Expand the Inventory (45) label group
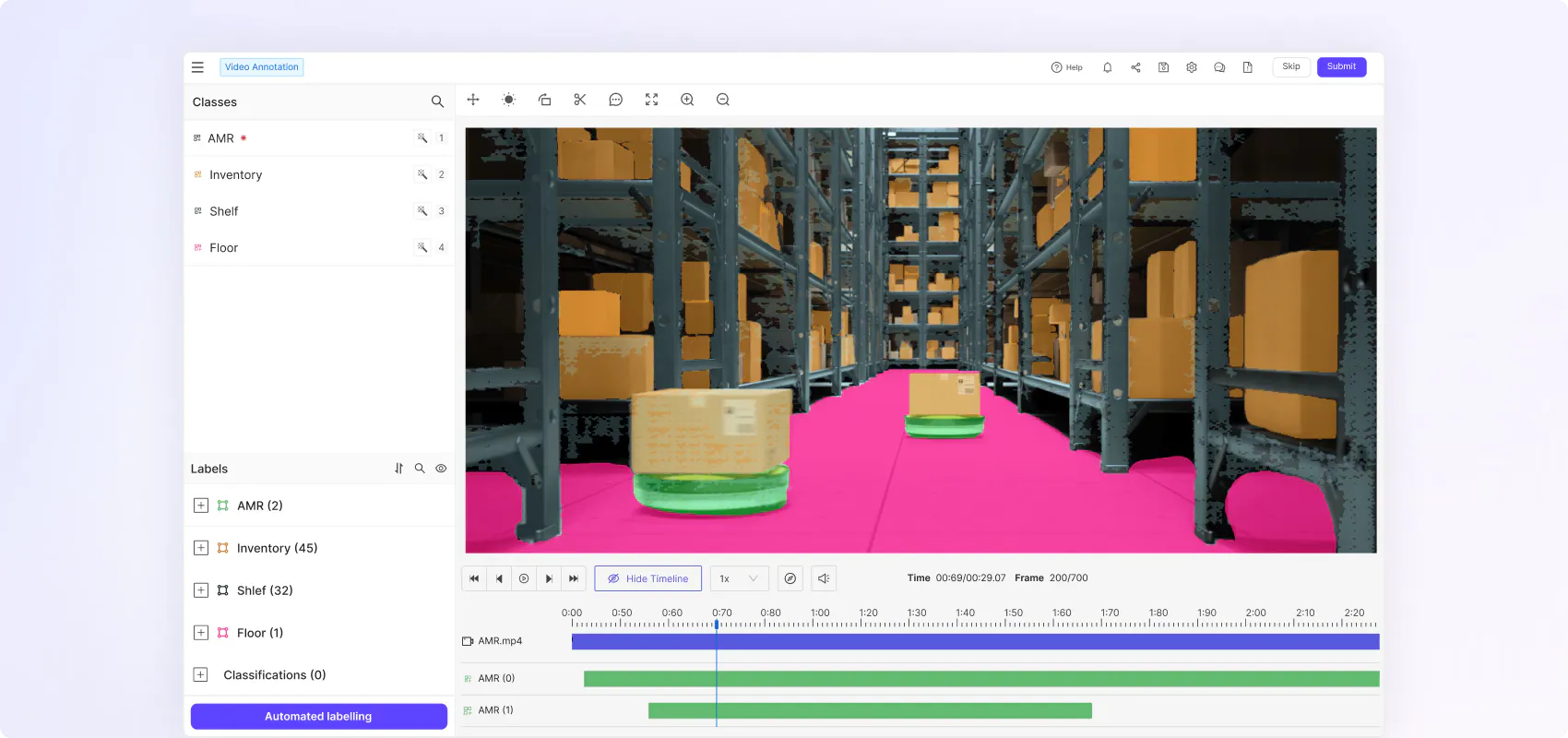The width and height of the screenshot is (1568, 738). click(x=201, y=548)
